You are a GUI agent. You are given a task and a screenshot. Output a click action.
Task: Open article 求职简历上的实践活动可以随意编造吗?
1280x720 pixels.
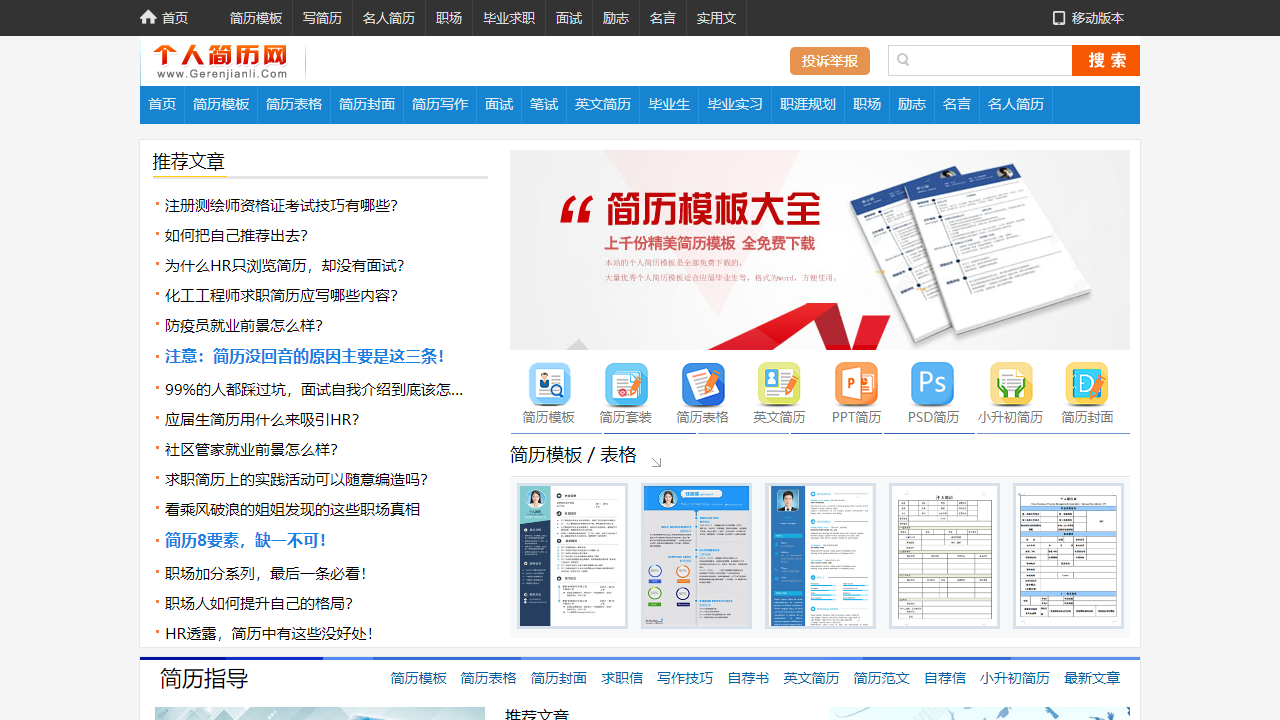coord(296,480)
